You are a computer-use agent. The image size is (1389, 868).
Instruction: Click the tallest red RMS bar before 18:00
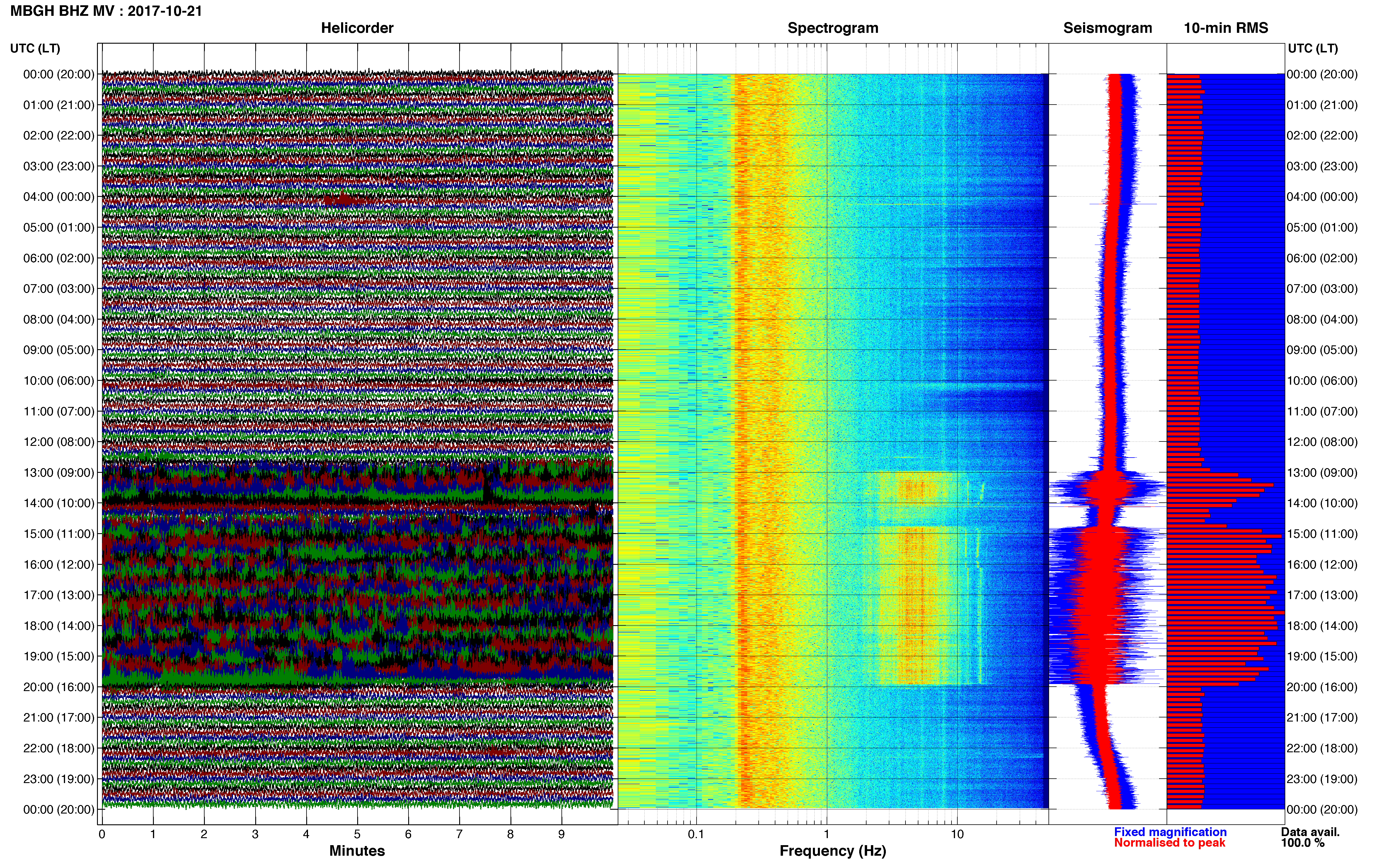[x=1225, y=613]
